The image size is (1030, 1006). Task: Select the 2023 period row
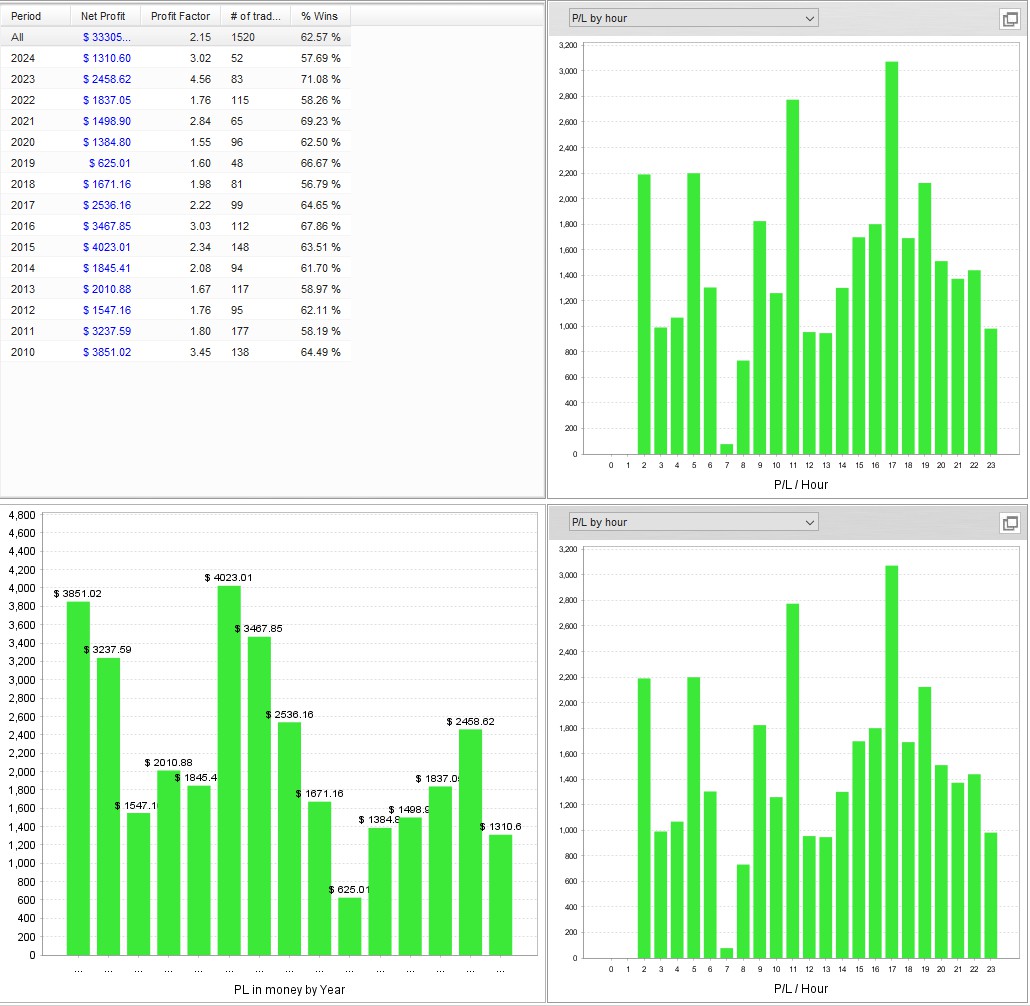point(175,80)
